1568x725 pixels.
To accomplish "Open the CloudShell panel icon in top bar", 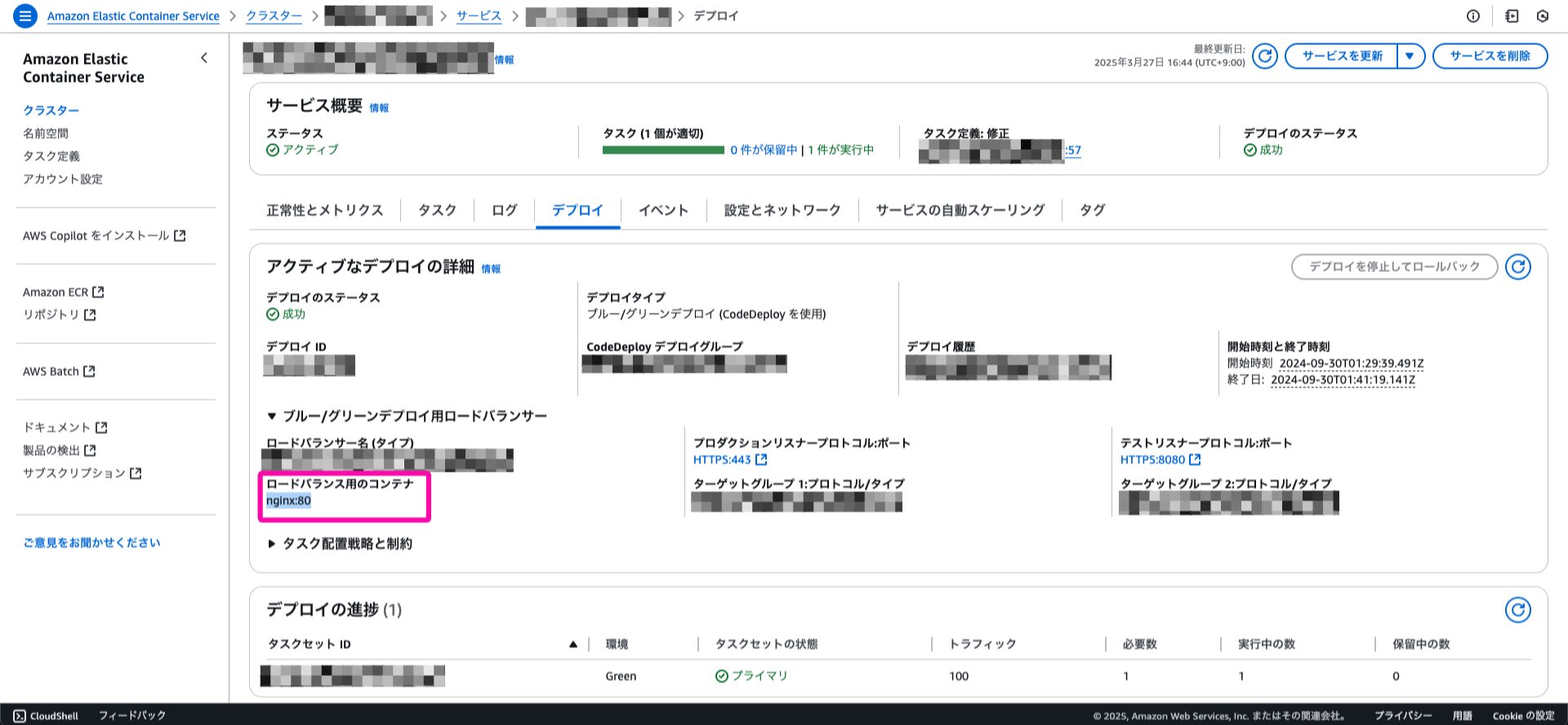I will pos(1512,16).
